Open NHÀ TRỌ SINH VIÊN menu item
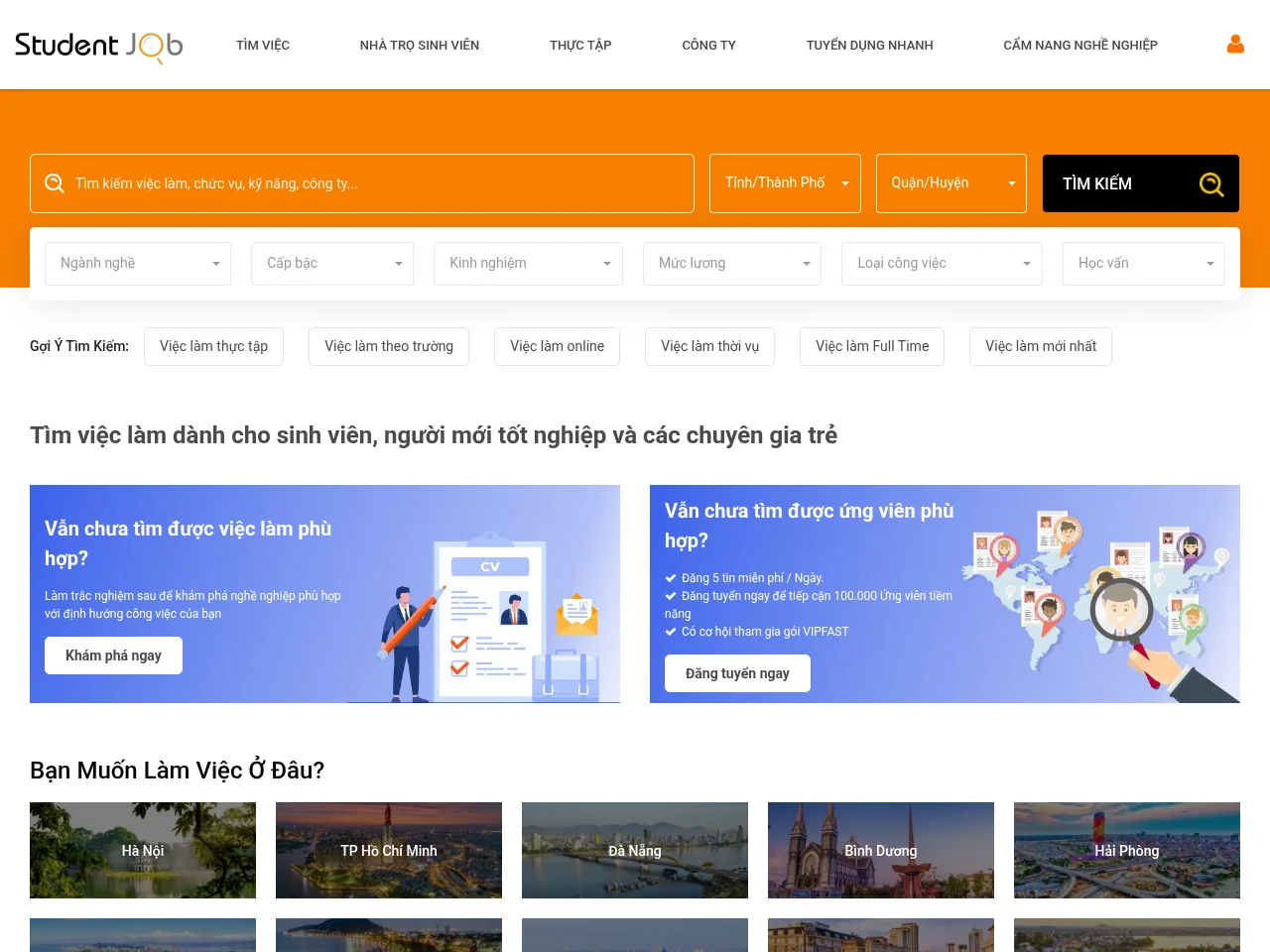1270x952 pixels. (x=420, y=46)
